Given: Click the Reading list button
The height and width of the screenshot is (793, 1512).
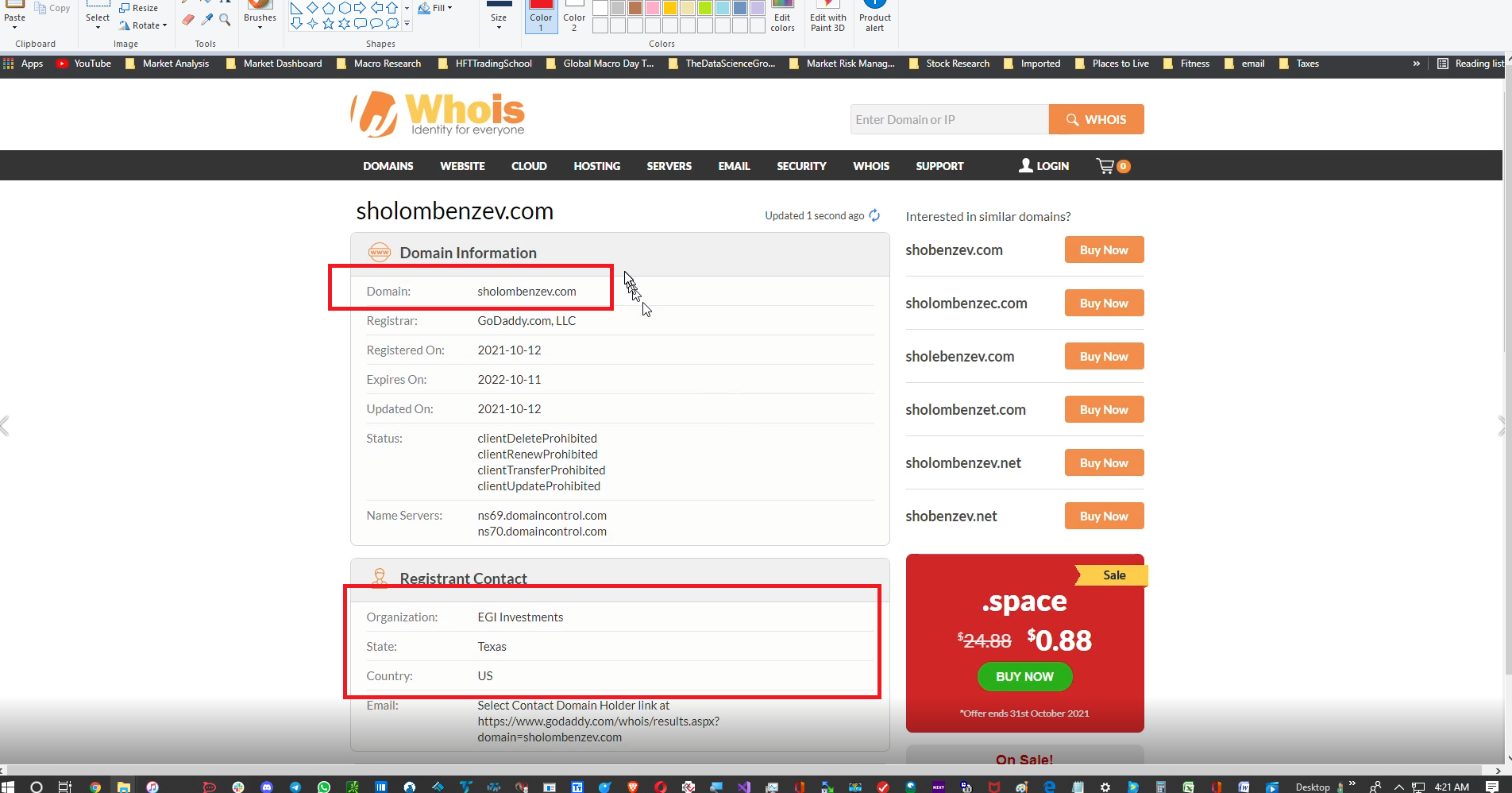Looking at the screenshot, I should pyautogui.click(x=1471, y=64).
